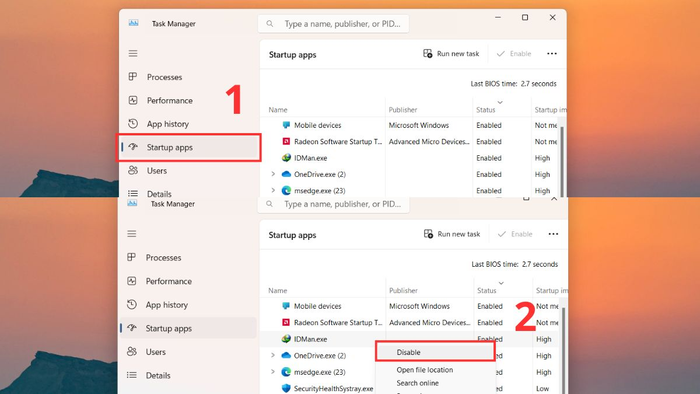Image resolution: width=700 pixels, height=394 pixels.
Task: Expand OneDrive.exe (2) in upper window
Action: 273,174
